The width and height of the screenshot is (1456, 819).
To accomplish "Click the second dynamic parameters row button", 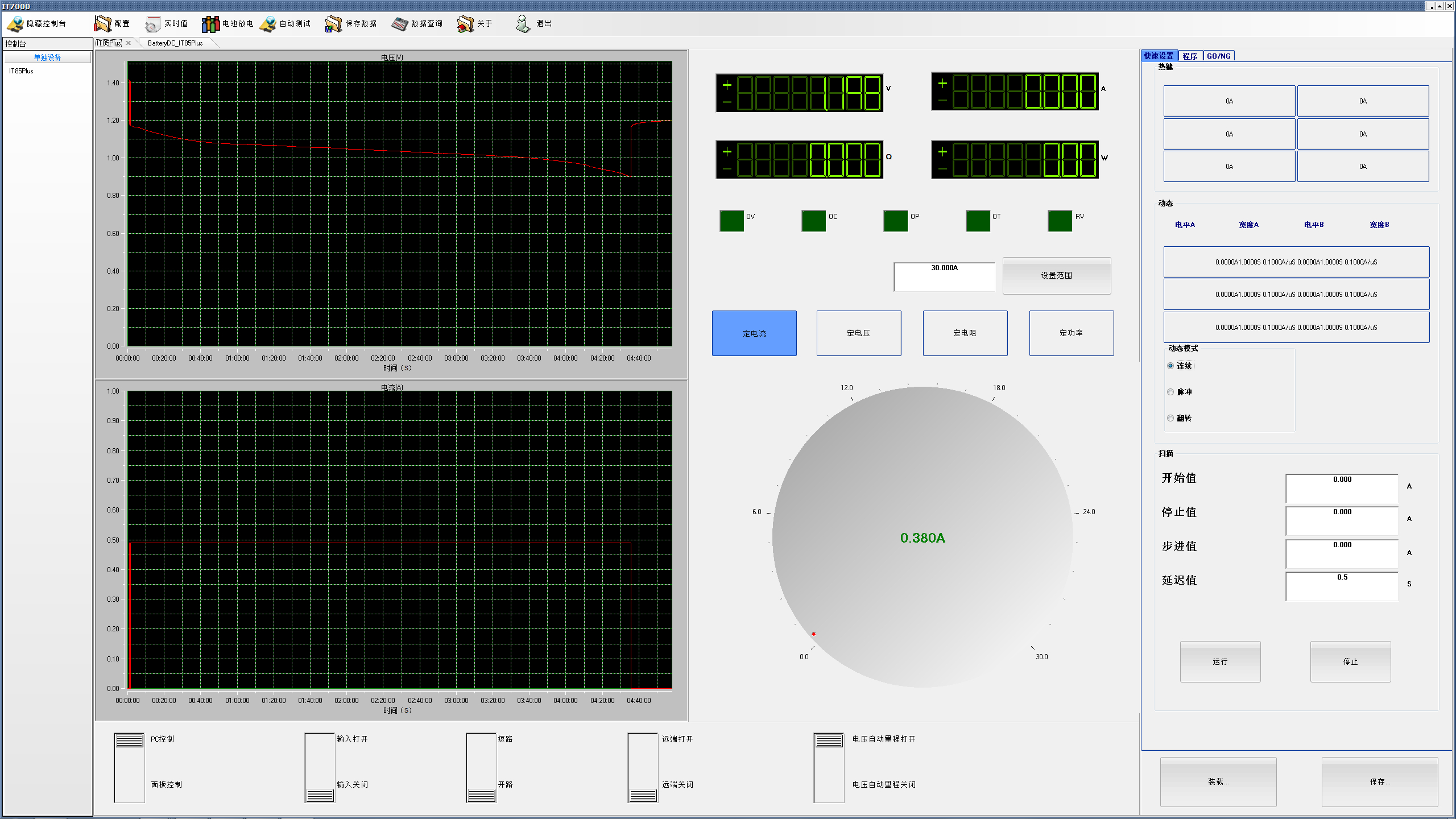I will tap(1296, 295).
